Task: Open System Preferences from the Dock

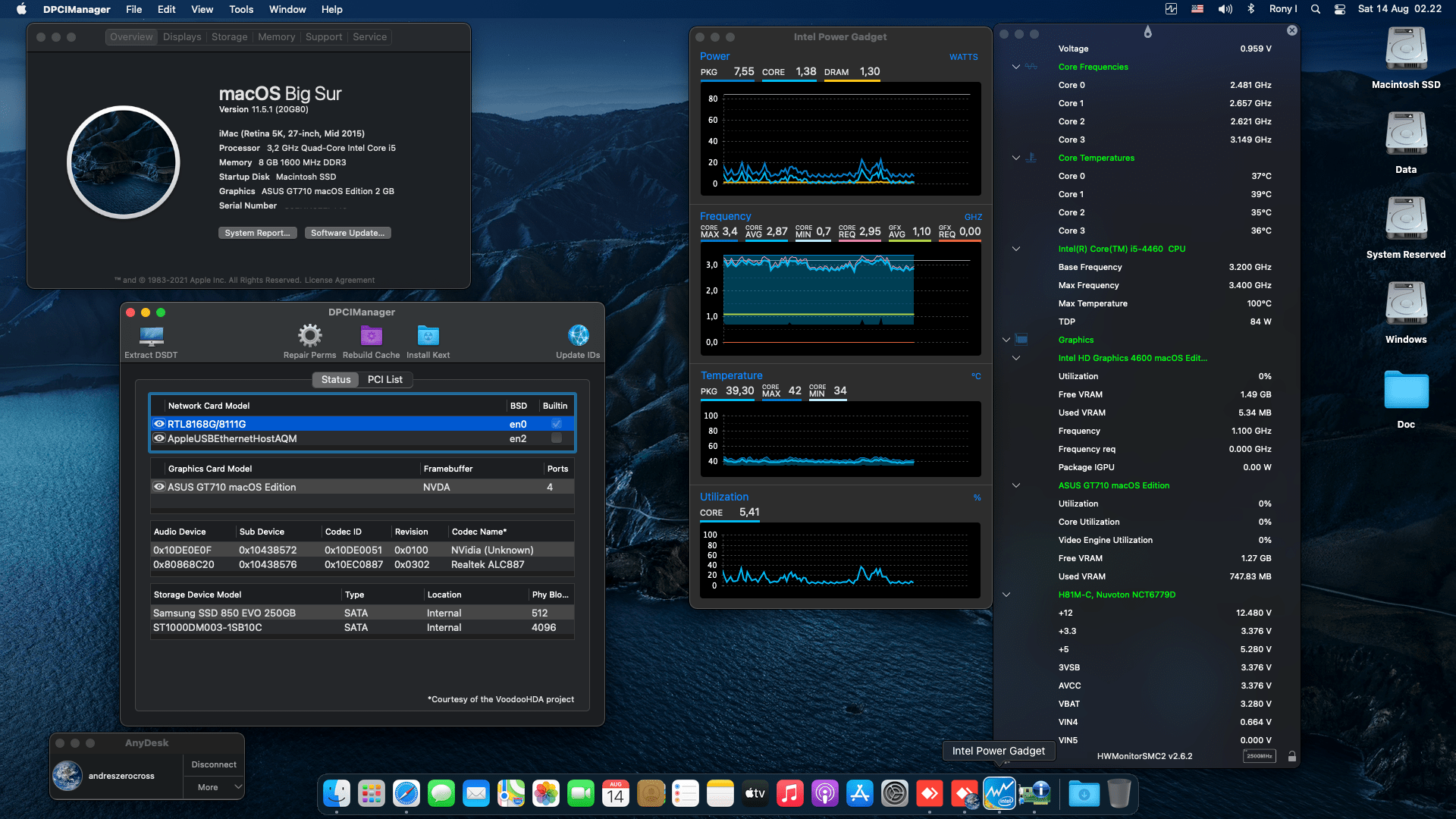Action: pyautogui.click(x=895, y=794)
